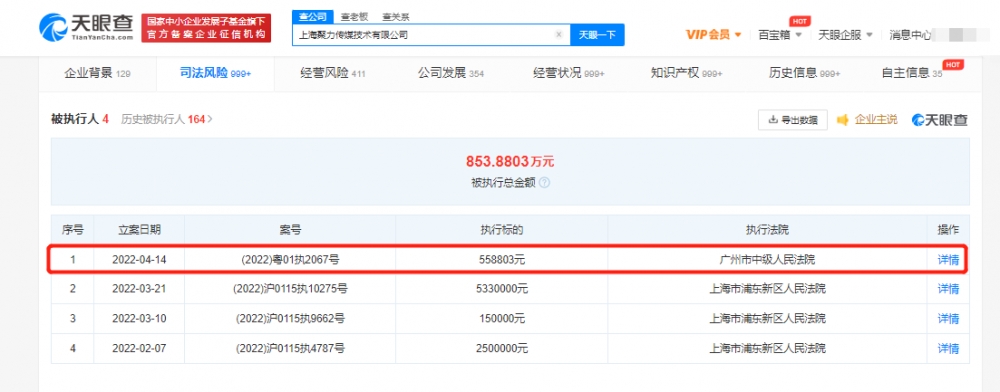Click the 天眼一下 search button
This screenshot has width=1000, height=392.
pyautogui.click(x=597, y=35)
